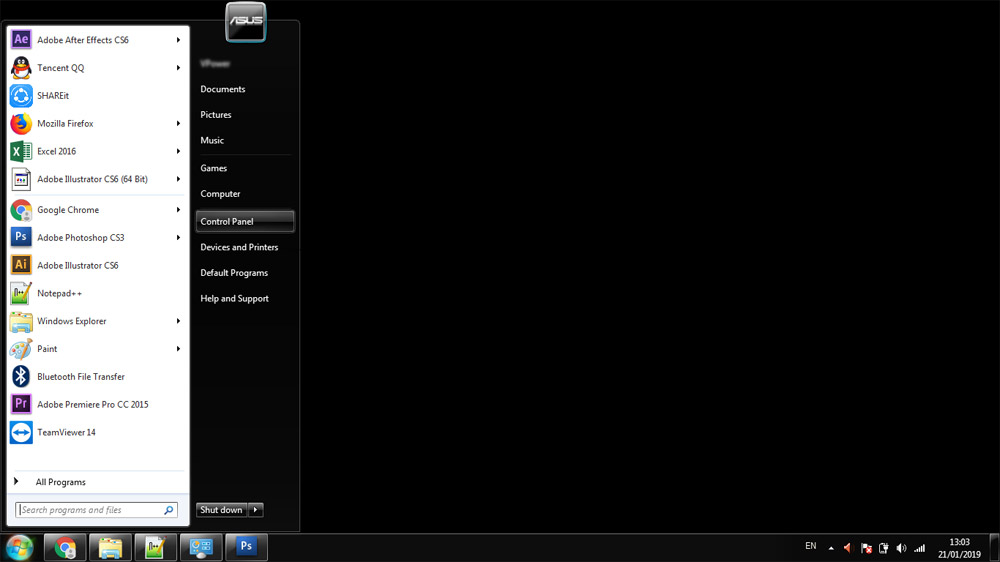Expand the Google Chrome jump list arrow
1000x562 pixels.
coord(178,210)
